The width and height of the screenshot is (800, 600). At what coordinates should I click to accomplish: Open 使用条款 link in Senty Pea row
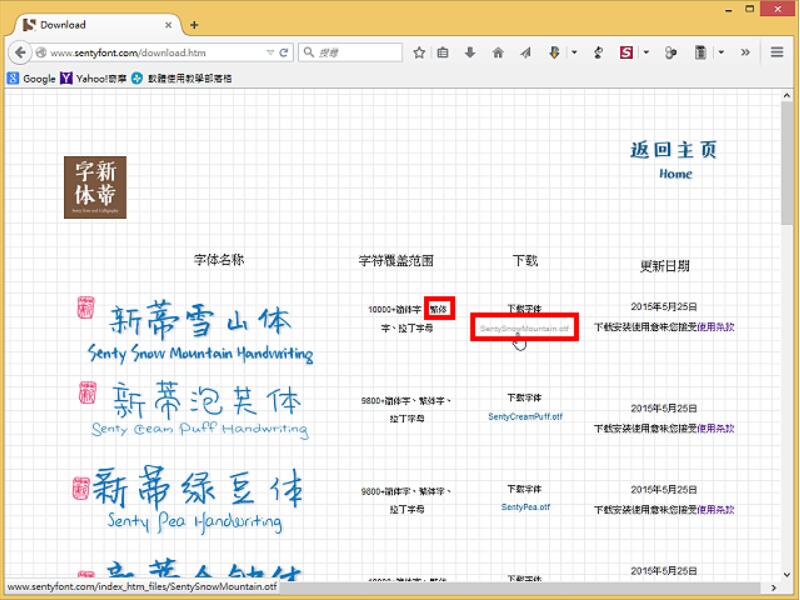[715, 510]
